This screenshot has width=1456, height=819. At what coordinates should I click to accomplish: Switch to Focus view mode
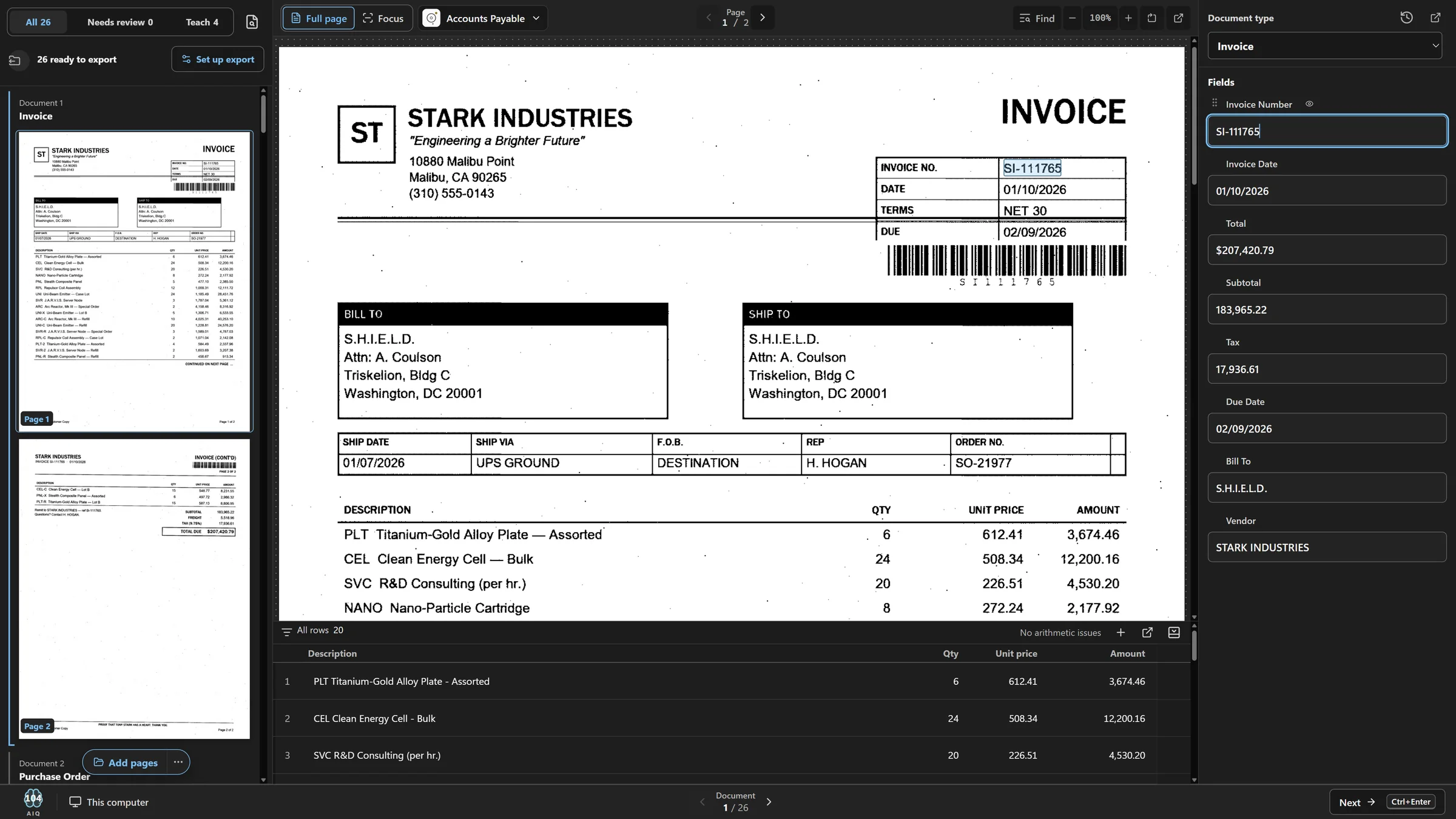click(383, 18)
